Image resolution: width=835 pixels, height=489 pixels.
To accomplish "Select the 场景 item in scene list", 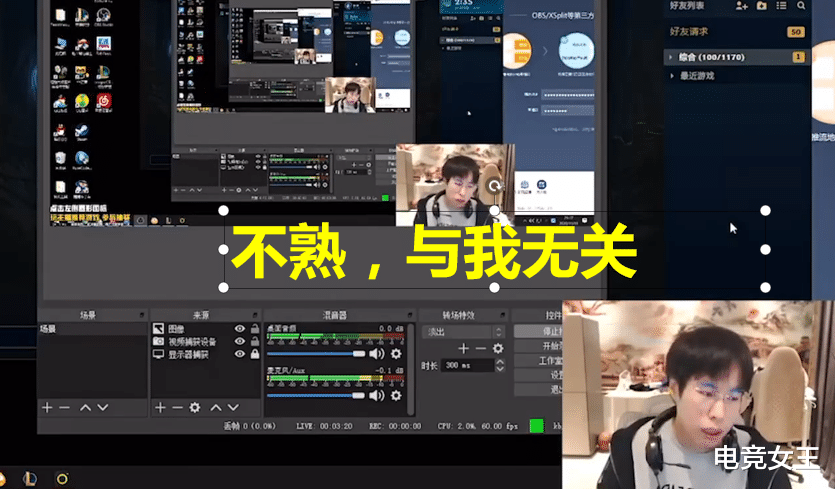I will pyautogui.click(x=92, y=329).
